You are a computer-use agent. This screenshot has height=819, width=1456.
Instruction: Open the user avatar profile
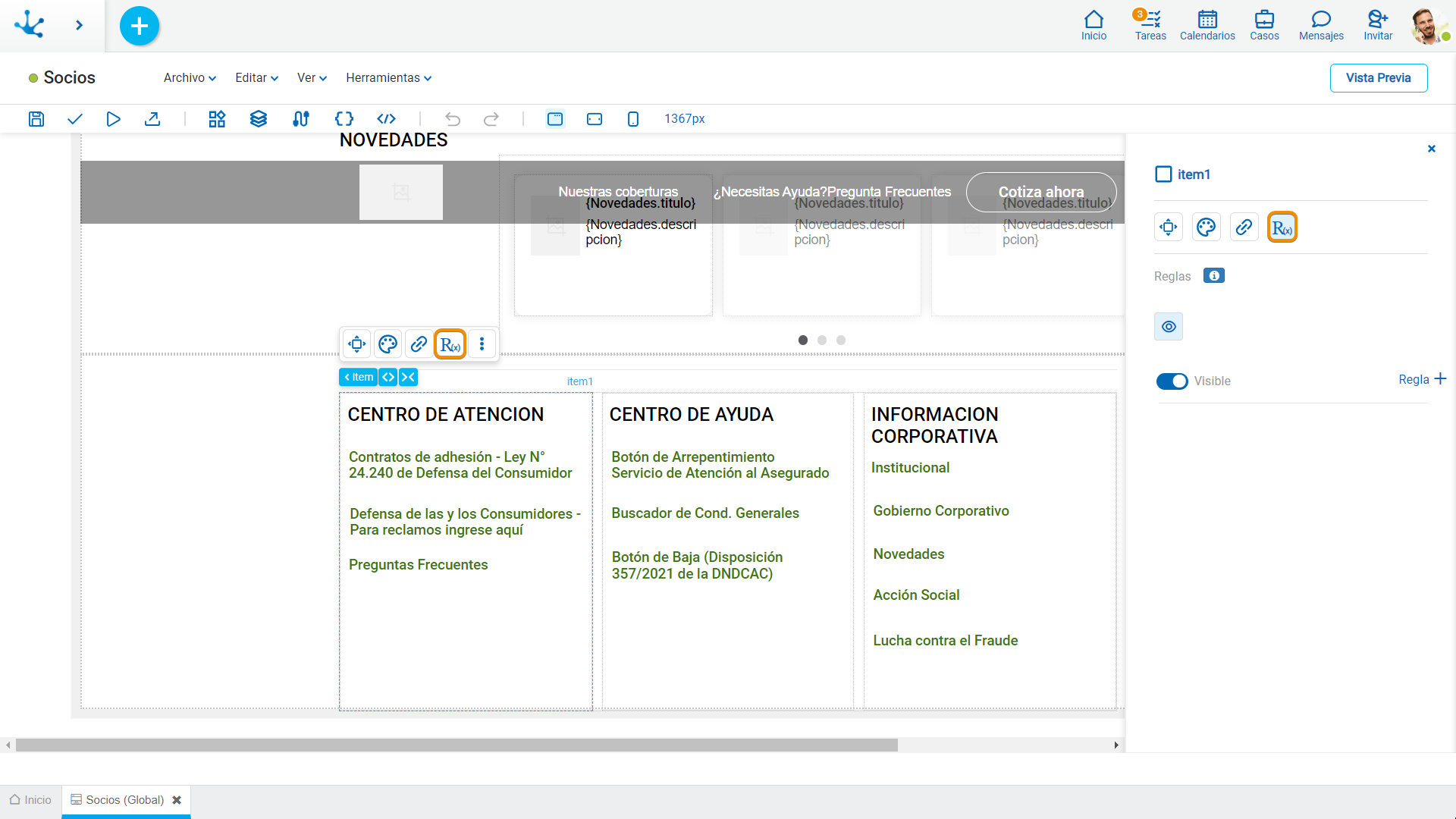1429,26
